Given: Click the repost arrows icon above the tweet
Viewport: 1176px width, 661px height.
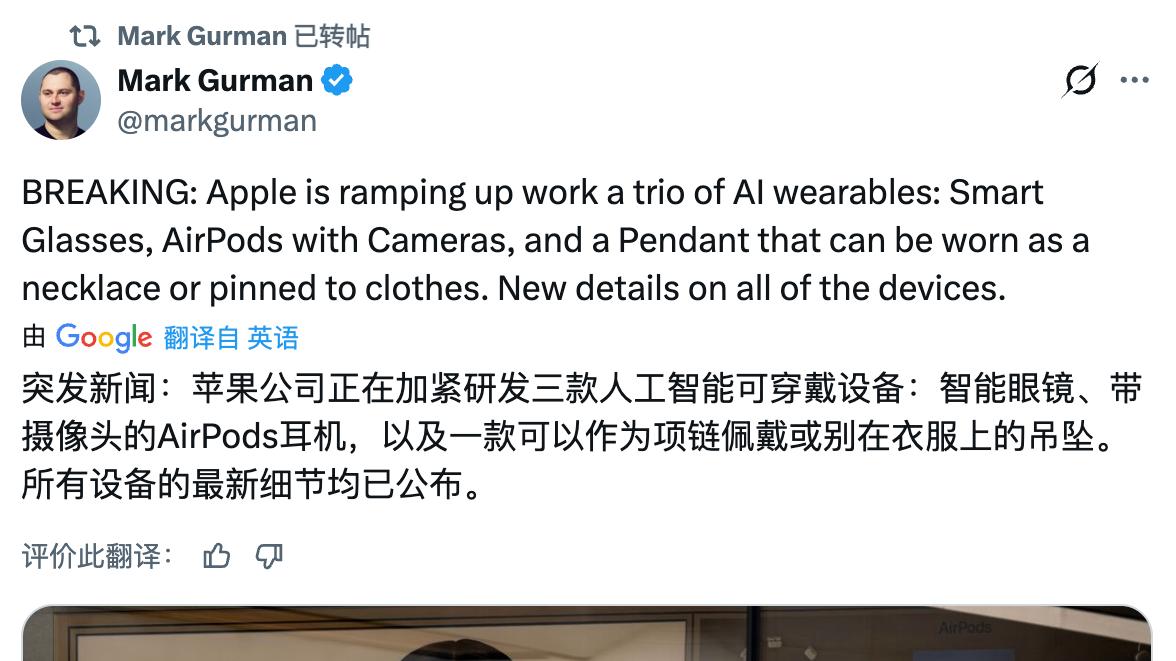Looking at the screenshot, I should pyautogui.click(x=85, y=35).
